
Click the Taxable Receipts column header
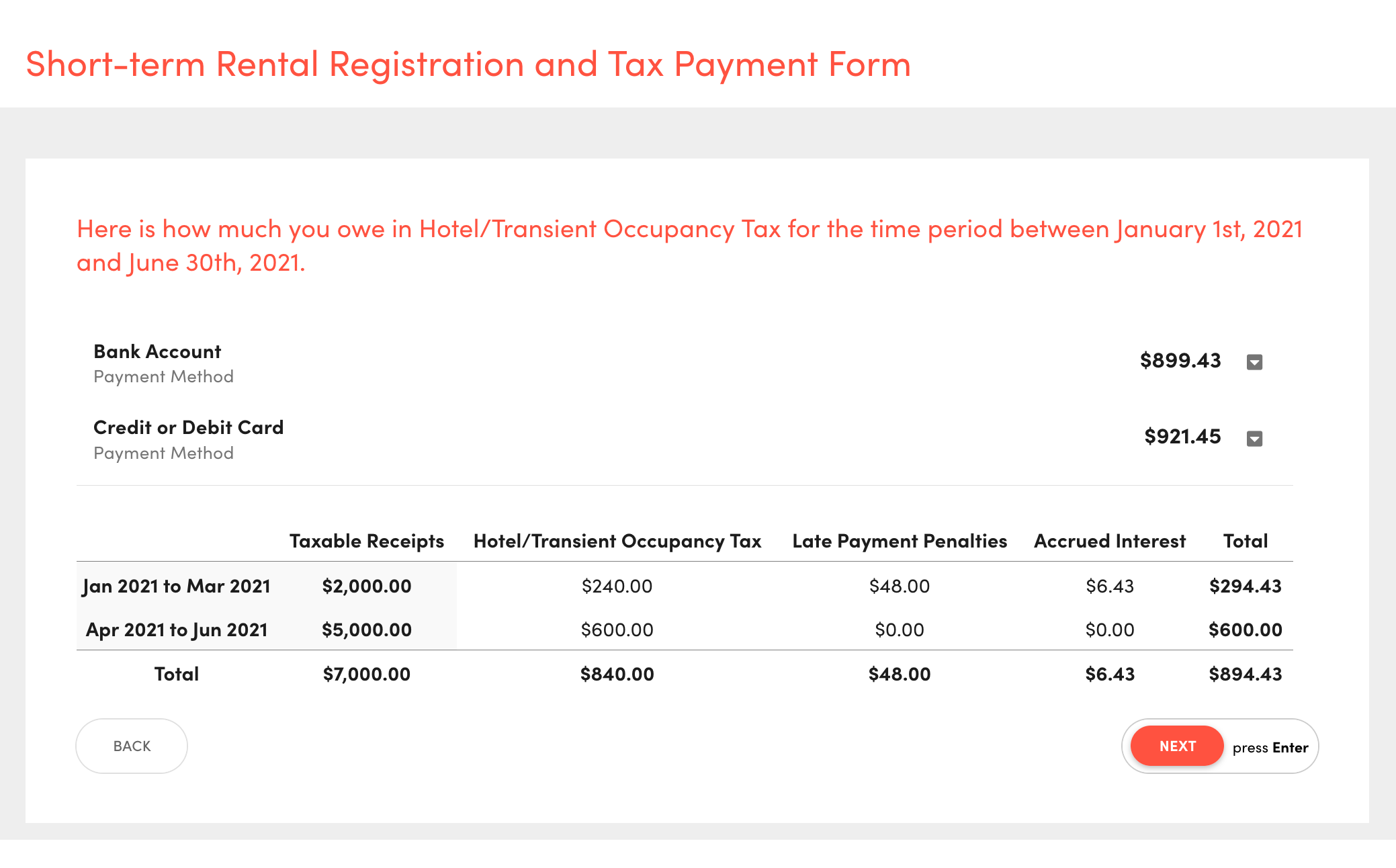[x=366, y=541]
